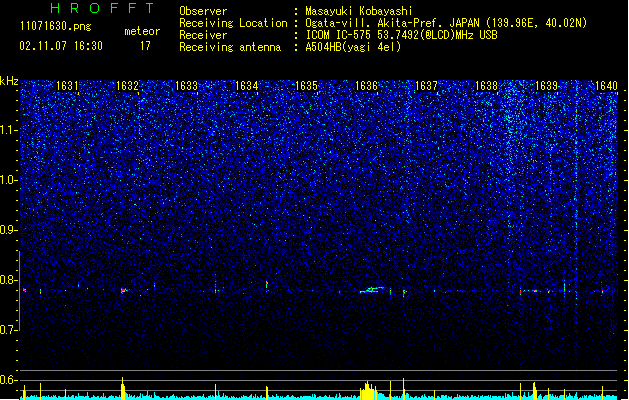Click the date stamp 02.11.07 16:30
Viewport: 629px width, 400px height.
61,46
